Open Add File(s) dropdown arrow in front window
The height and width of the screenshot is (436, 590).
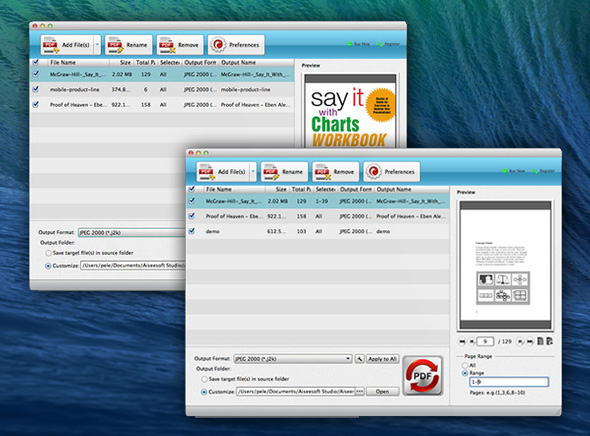pyautogui.click(x=253, y=172)
